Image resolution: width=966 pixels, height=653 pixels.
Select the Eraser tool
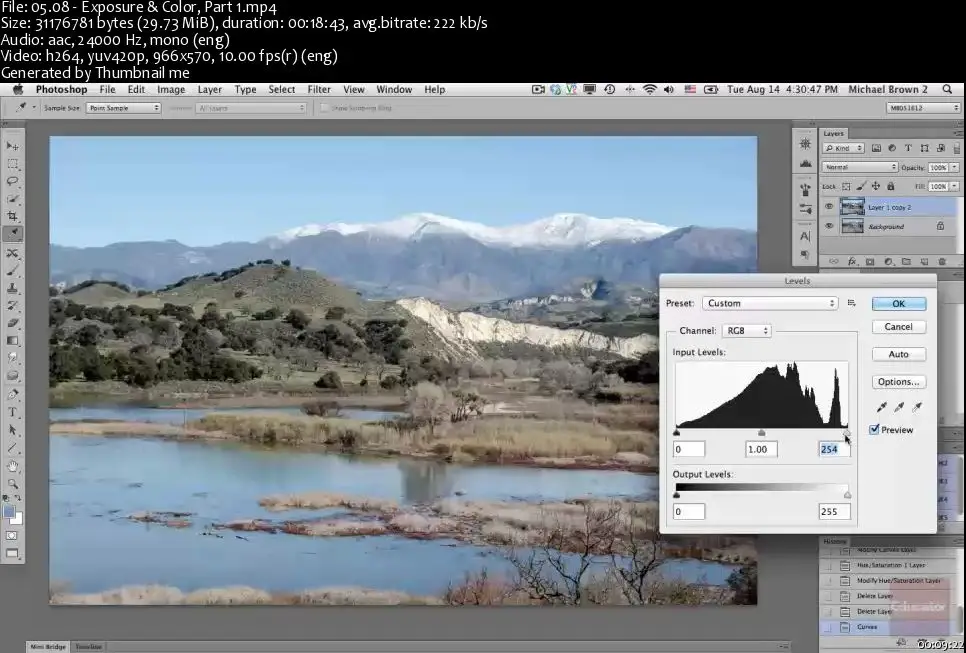[x=12, y=323]
